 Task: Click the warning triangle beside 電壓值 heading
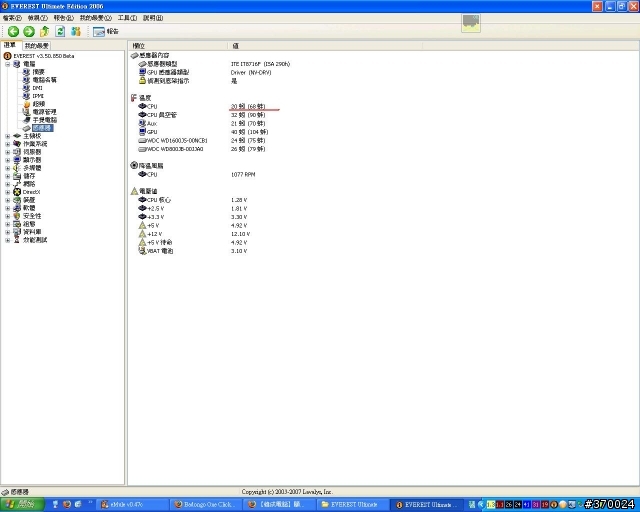[x=134, y=191]
